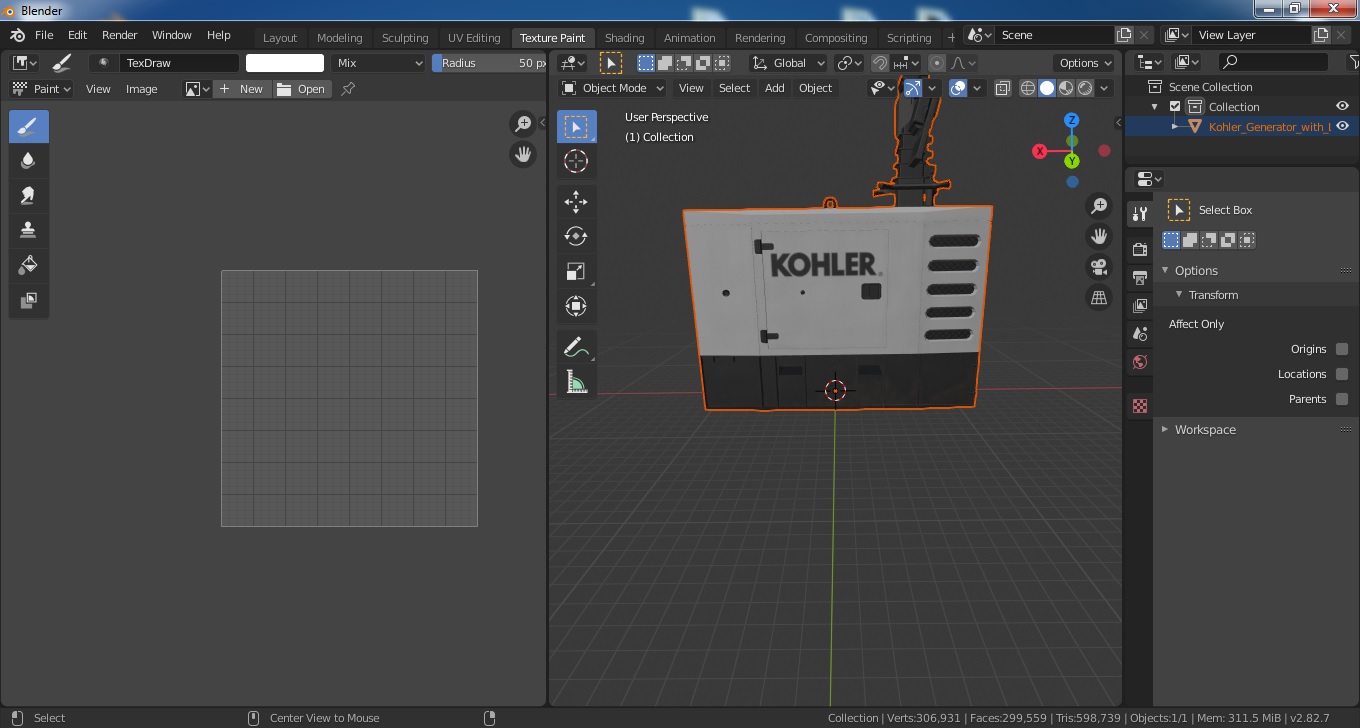Image resolution: width=1360 pixels, height=728 pixels.
Task: Activate the Scale tool in the viewport
Action: pos(576,271)
